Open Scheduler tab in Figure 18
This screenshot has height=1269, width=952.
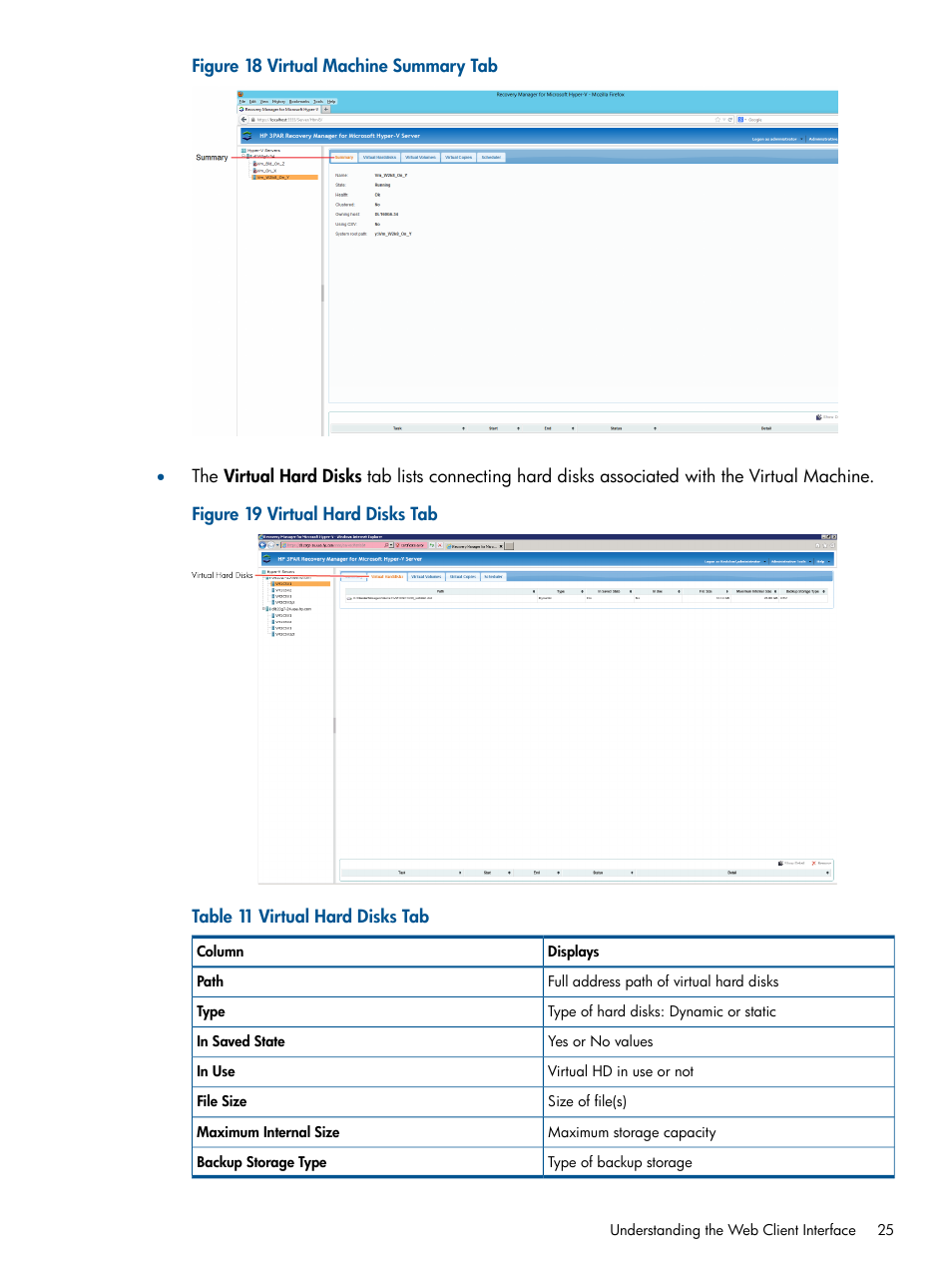pyautogui.click(x=491, y=158)
